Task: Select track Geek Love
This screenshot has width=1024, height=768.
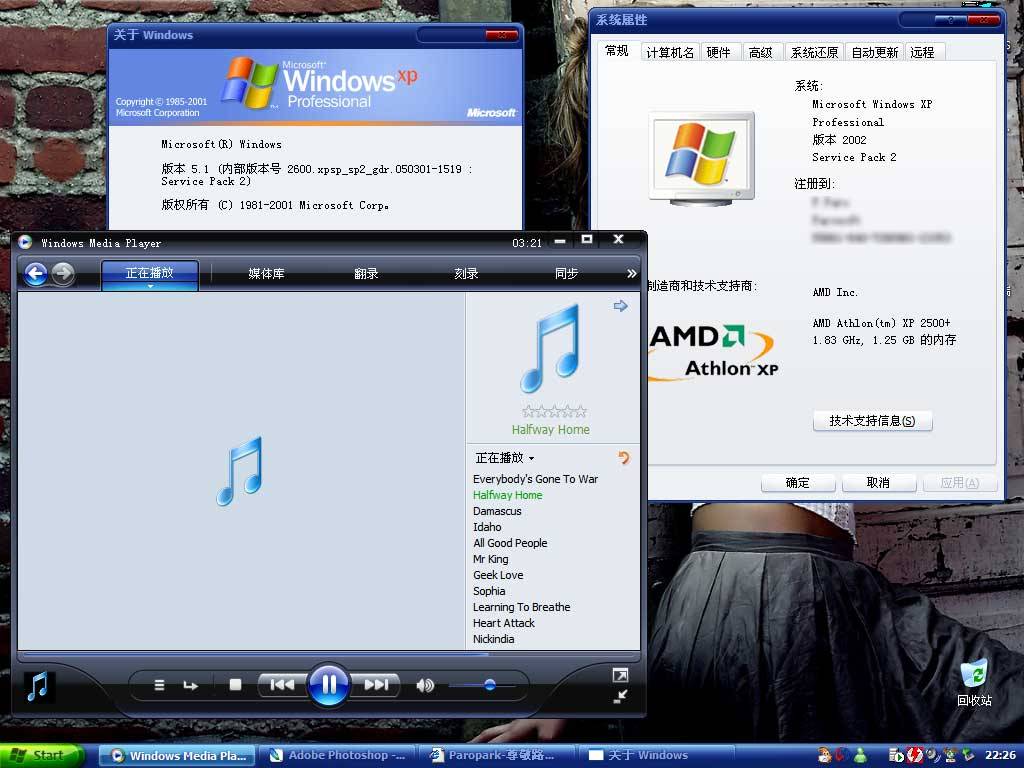Action: 498,575
